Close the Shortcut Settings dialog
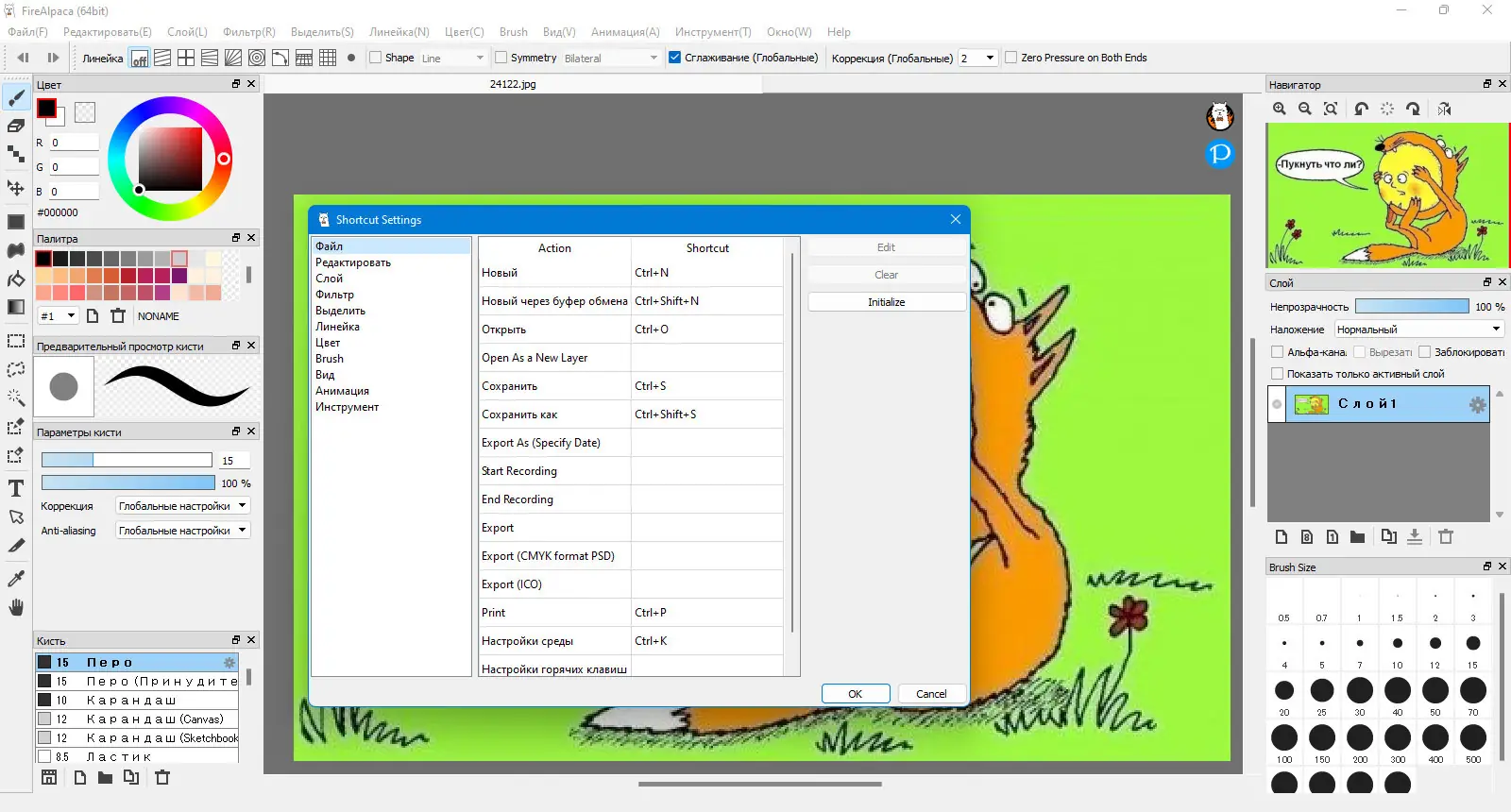 (x=956, y=219)
